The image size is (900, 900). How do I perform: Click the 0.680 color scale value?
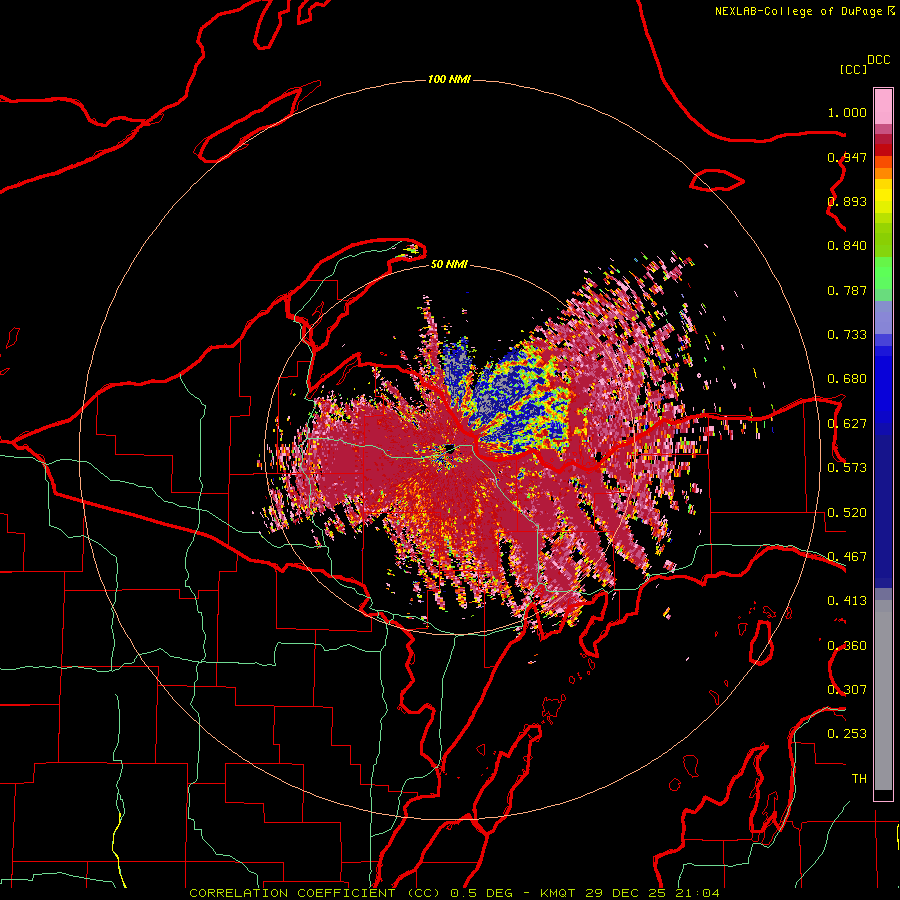click(x=847, y=379)
